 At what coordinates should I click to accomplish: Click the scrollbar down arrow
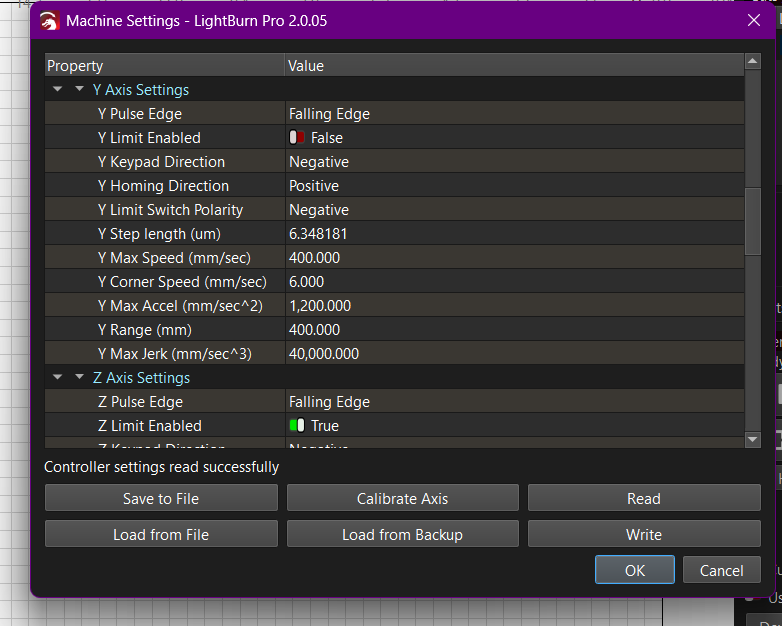(753, 439)
